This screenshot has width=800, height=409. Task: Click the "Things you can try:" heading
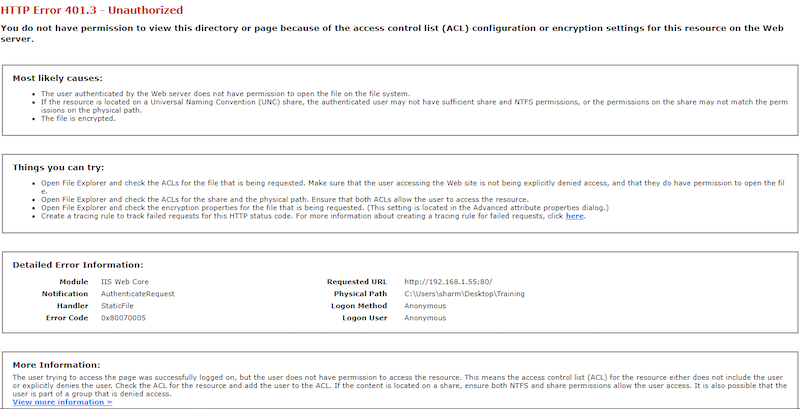(x=58, y=168)
